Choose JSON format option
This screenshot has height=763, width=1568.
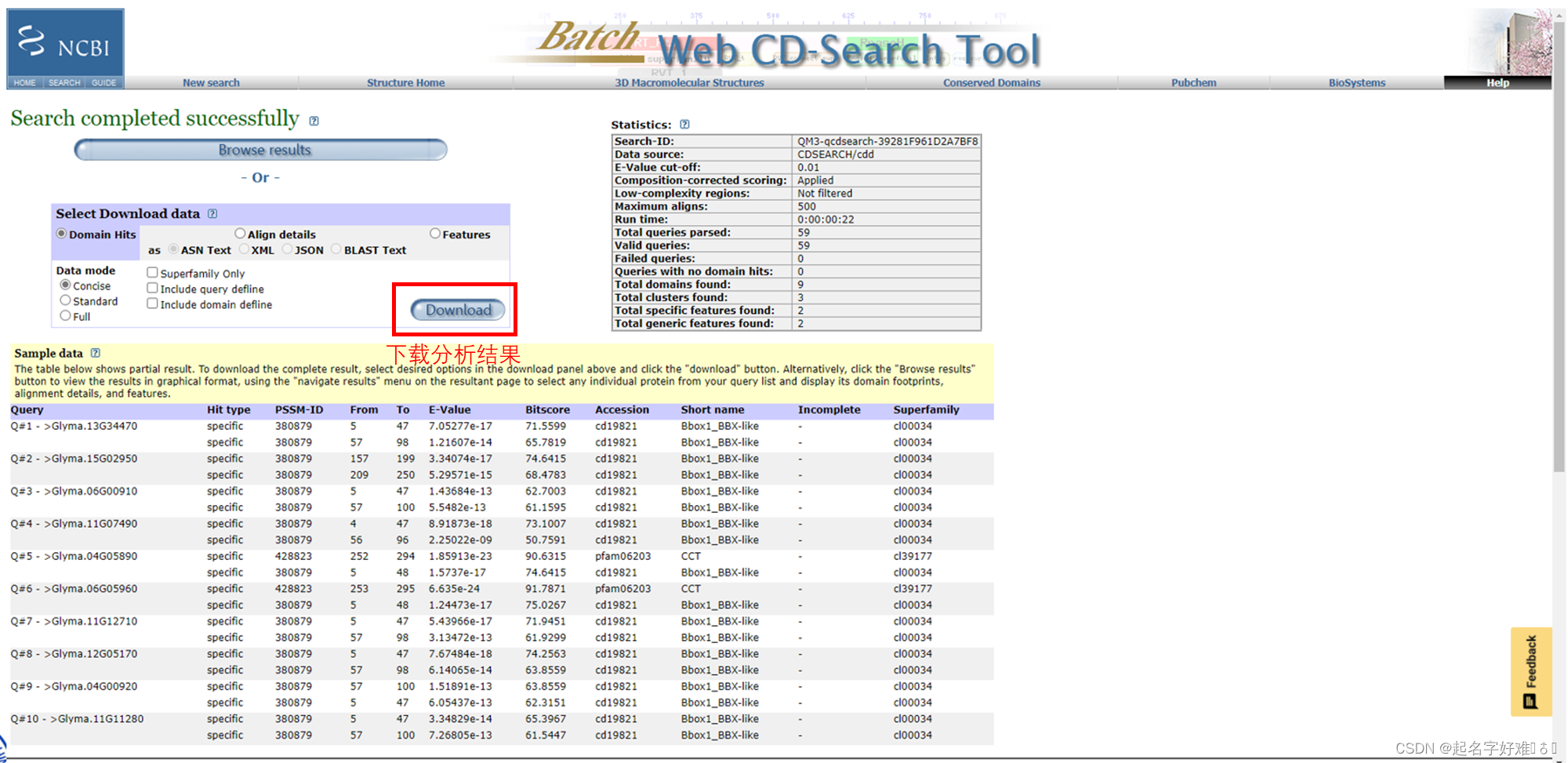[x=287, y=249]
